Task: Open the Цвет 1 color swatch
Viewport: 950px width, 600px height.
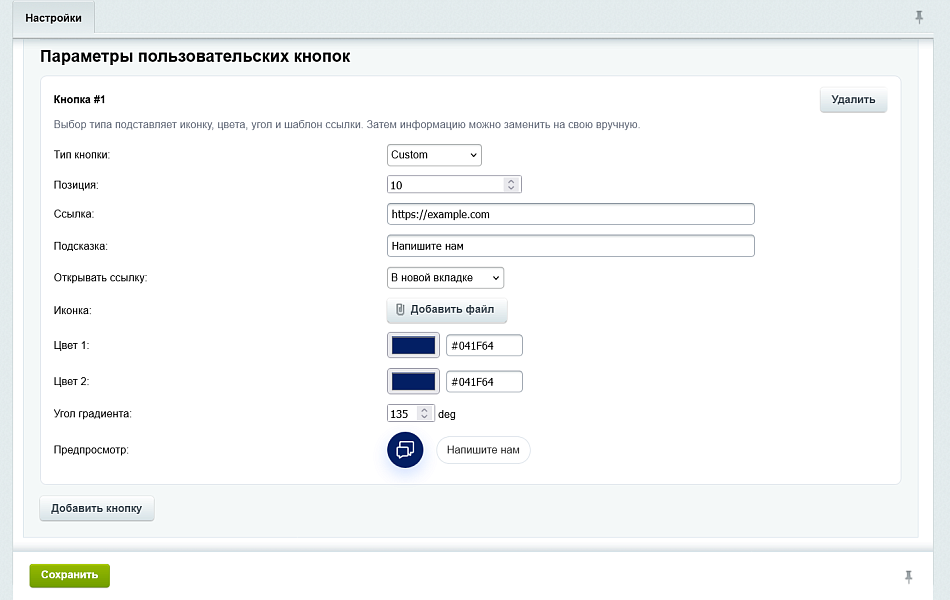Action: tap(413, 345)
